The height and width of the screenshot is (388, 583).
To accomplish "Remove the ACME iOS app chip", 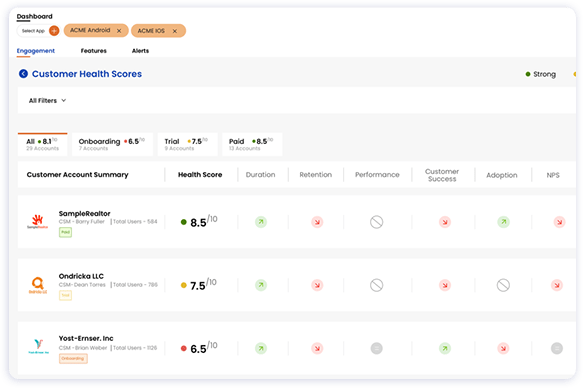I will point(175,31).
